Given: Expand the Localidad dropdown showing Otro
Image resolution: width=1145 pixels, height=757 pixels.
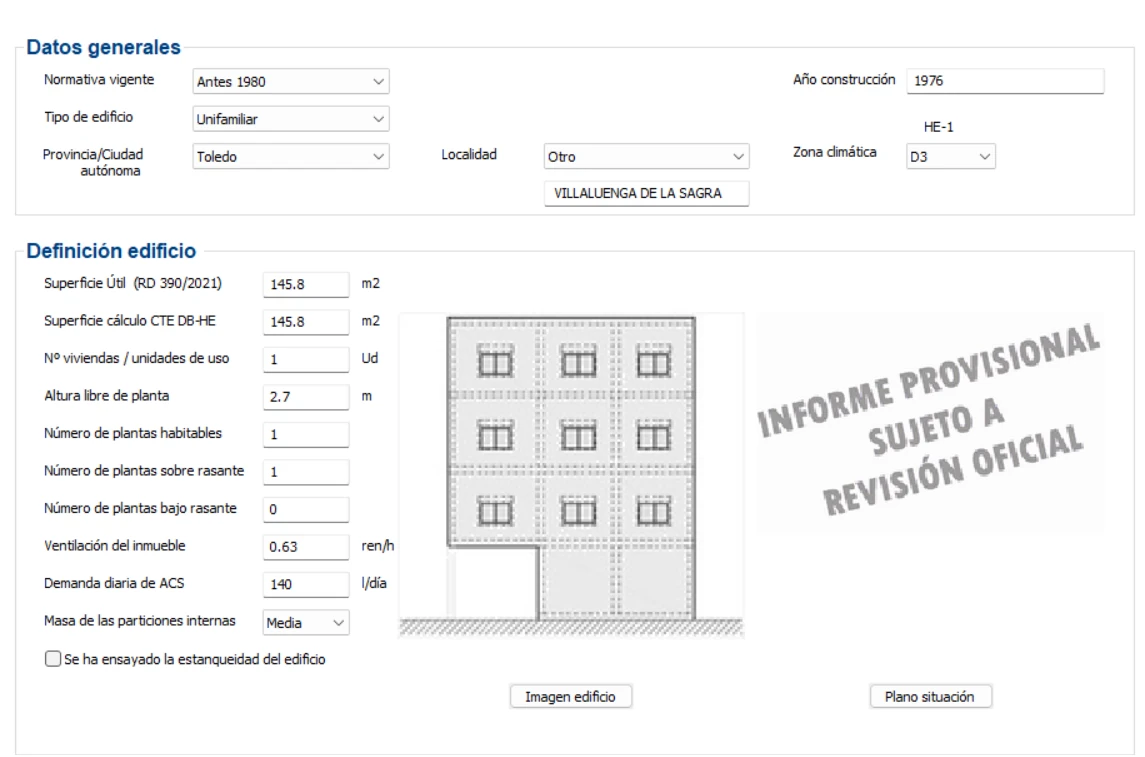Looking at the screenshot, I should pos(646,156).
